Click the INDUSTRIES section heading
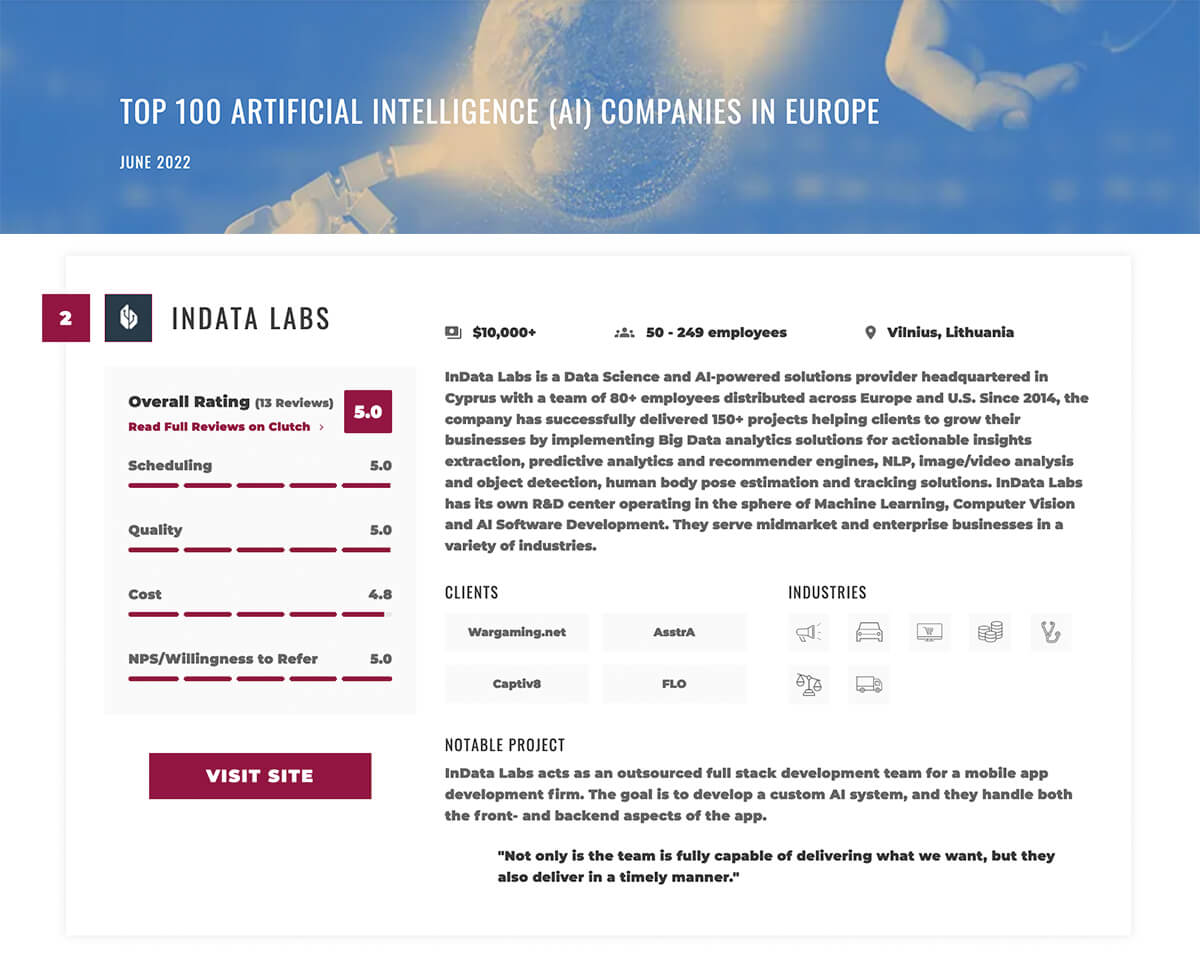The width and height of the screenshot is (1200, 953). [x=827, y=593]
